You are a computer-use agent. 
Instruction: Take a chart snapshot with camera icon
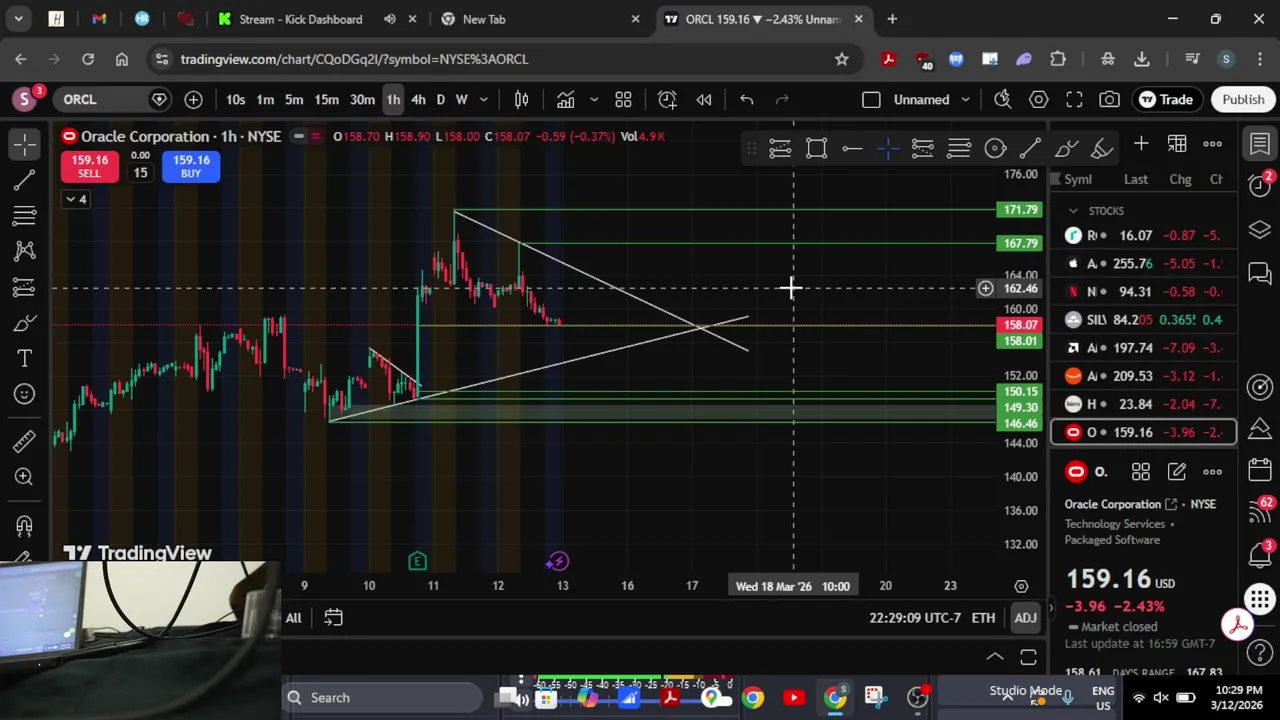(1109, 99)
